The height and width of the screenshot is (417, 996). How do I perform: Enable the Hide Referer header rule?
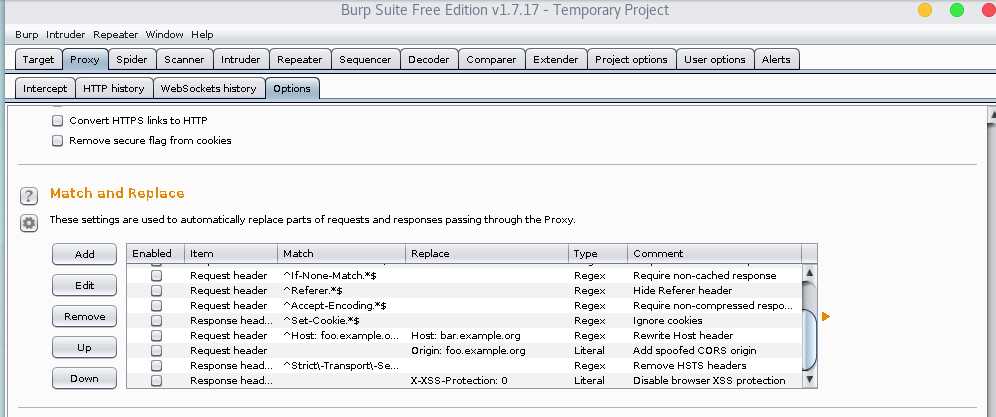[x=156, y=291]
